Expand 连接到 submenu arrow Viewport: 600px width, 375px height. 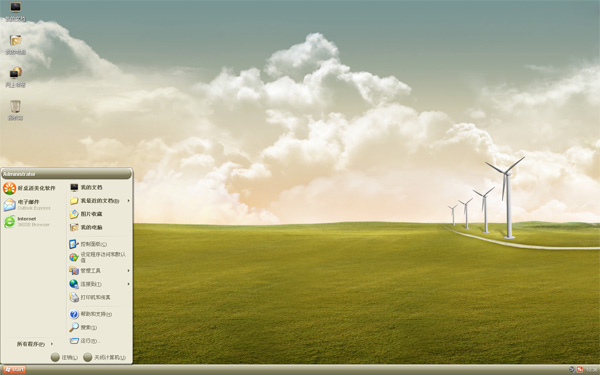pos(129,284)
